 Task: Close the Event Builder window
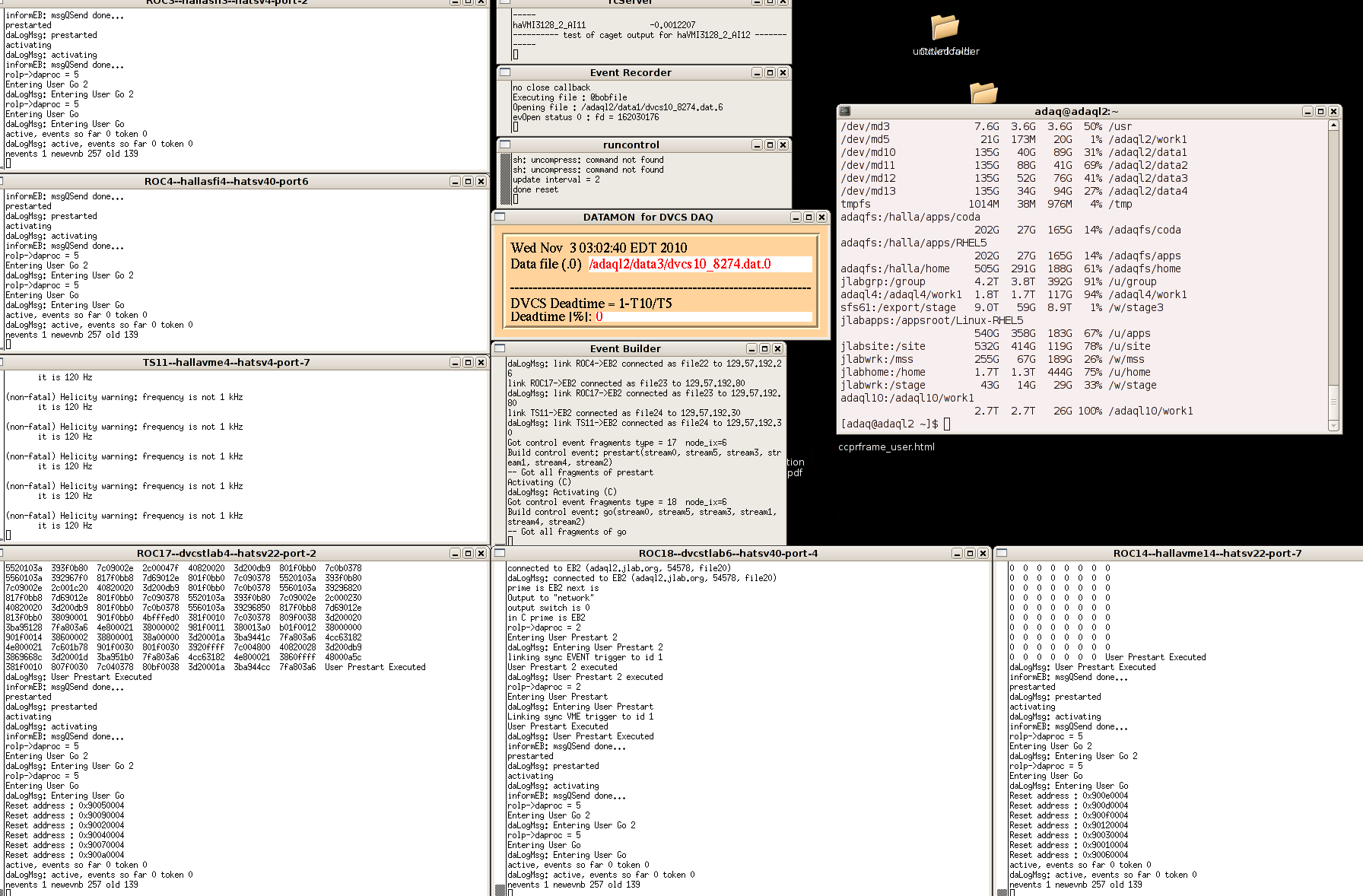777,348
